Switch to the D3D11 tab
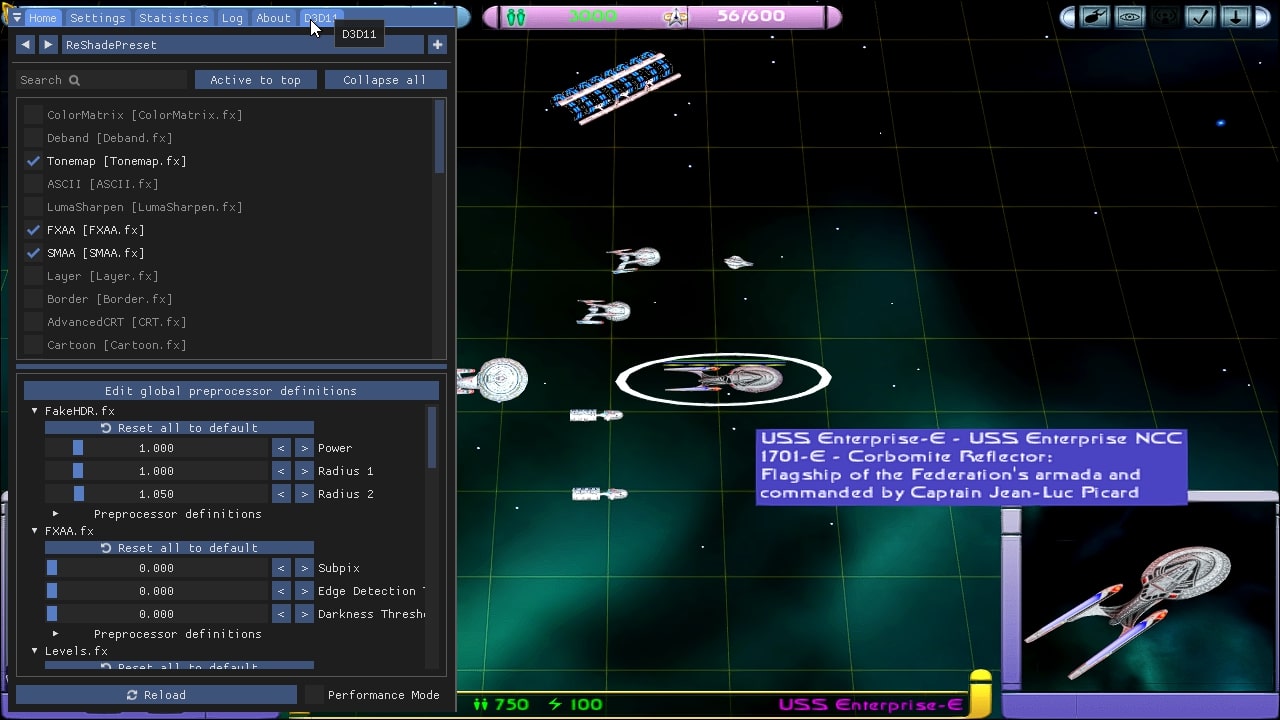This screenshot has height=720, width=1280. pos(320,18)
